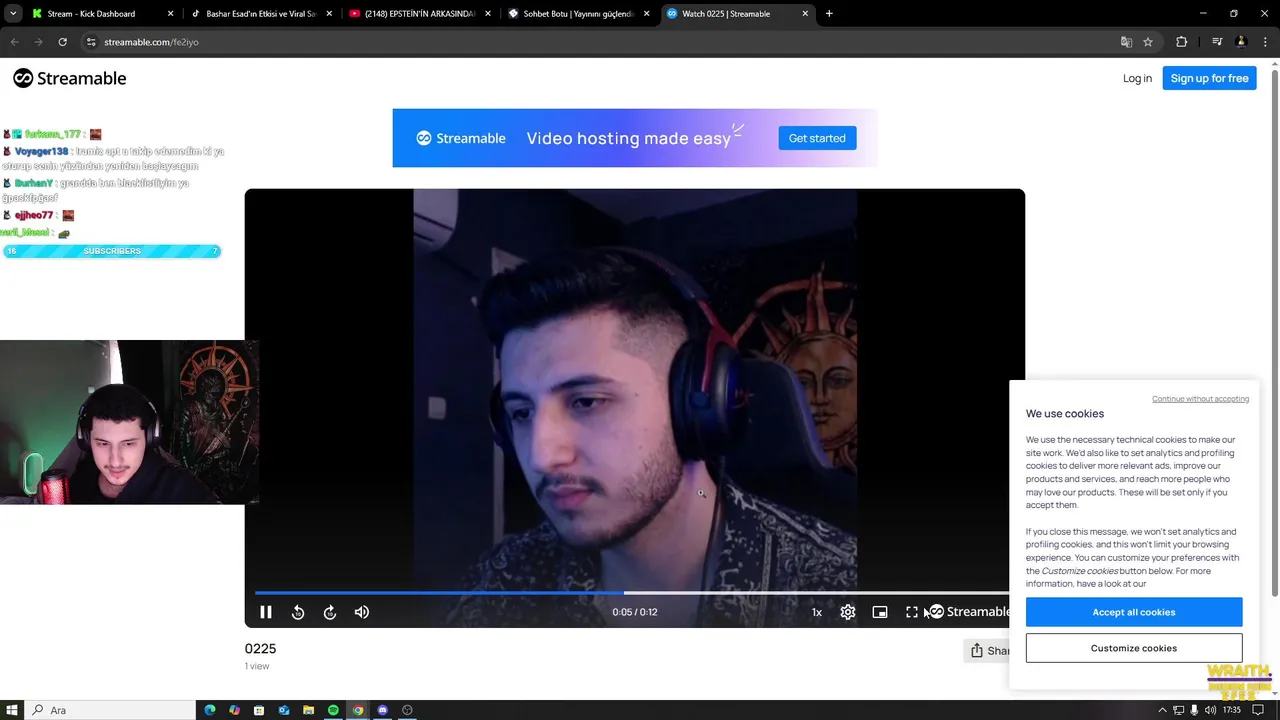Open the media controls icon
Screen dimensions: 1280x720
pos(1217,42)
